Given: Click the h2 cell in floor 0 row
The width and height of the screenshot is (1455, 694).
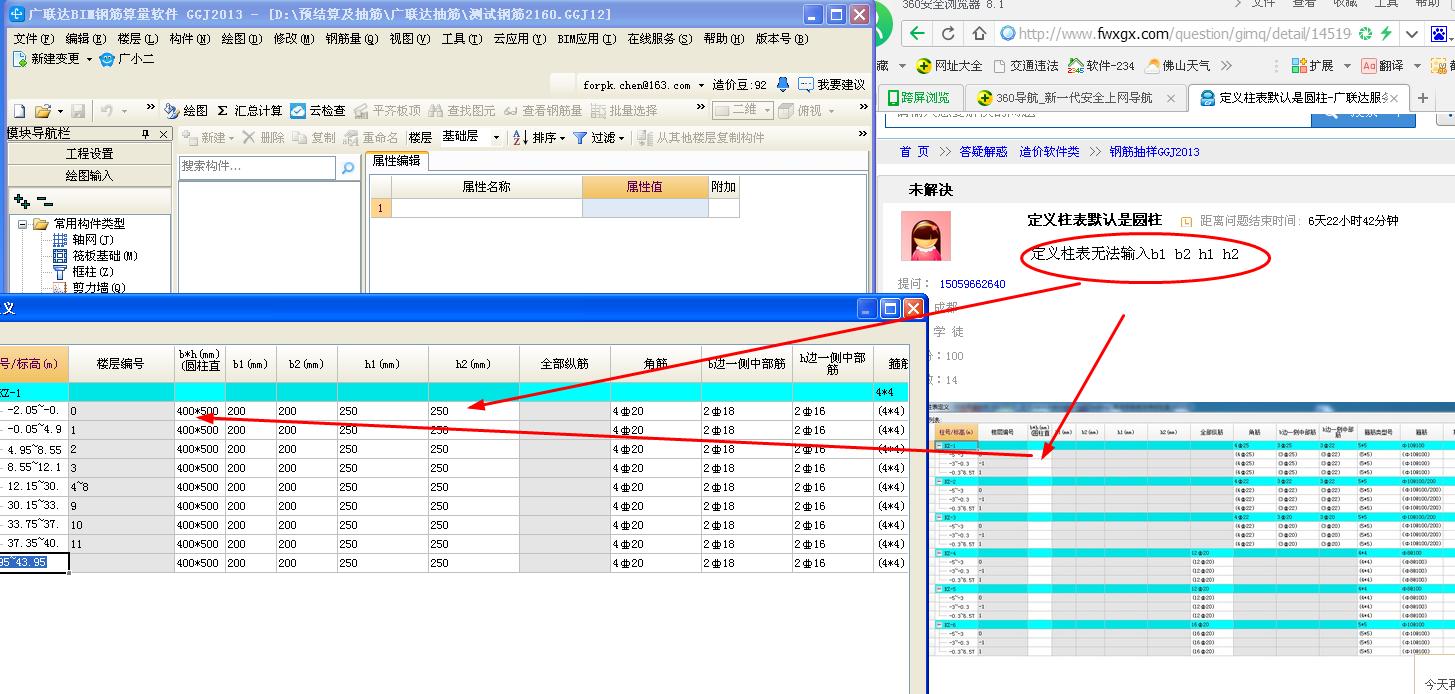Looking at the screenshot, I should 474,410.
